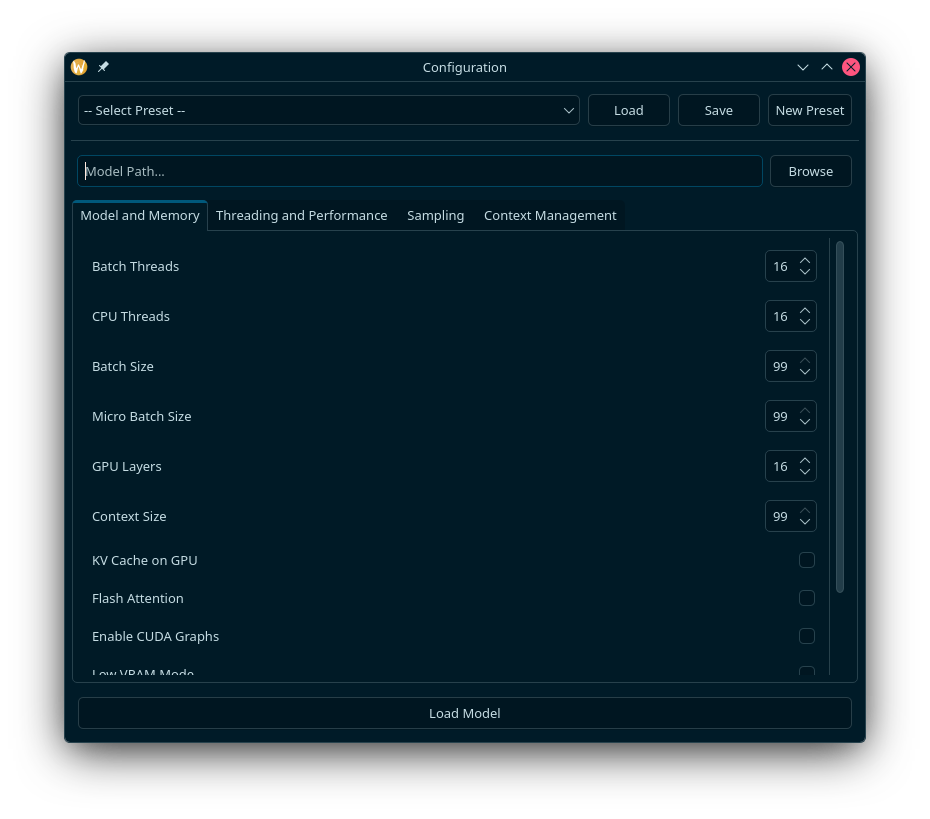
Task: Switch to the Threading and Performance tab
Action: (301, 215)
